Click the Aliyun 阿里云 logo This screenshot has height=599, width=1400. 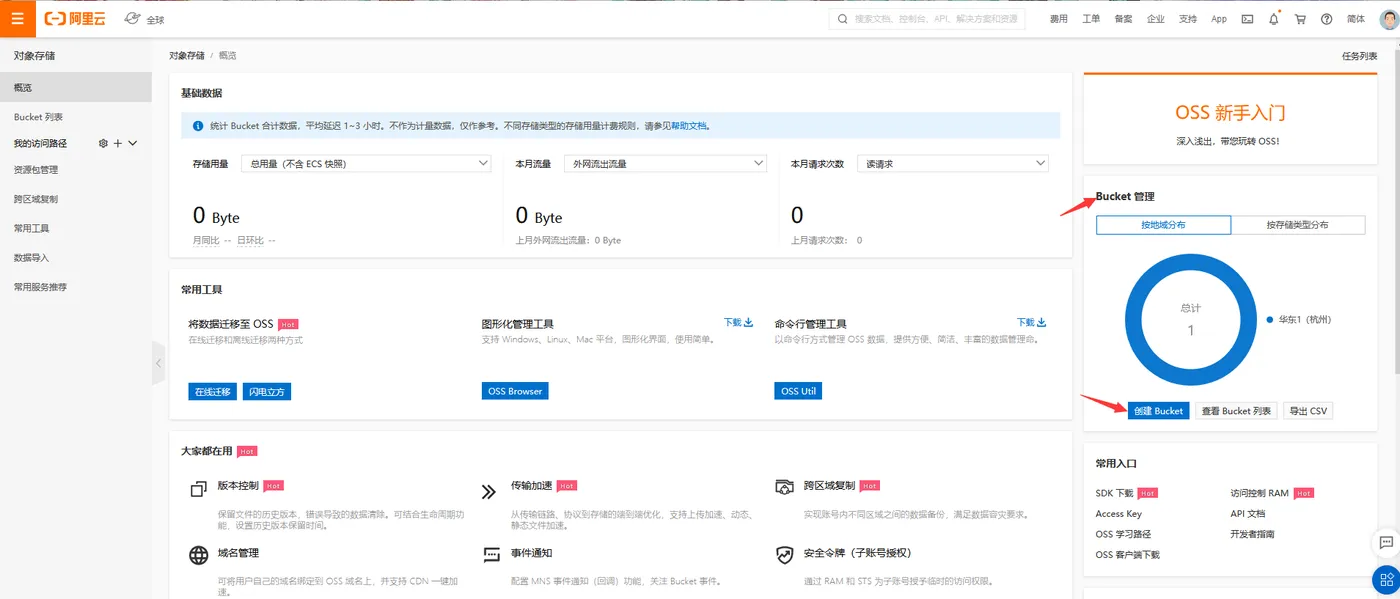(x=75, y=19)
